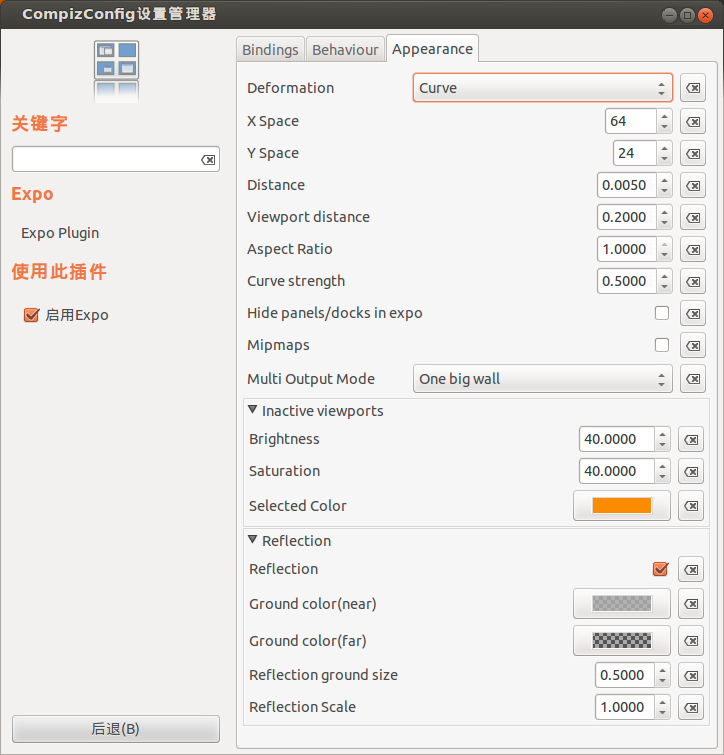Open the Selected Color orange swatch
Image resolution: width=724 pixels, height=755 pixels.
(621, 506)
